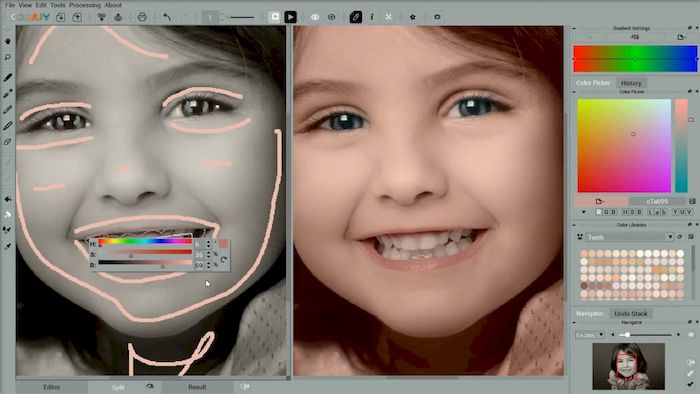Click the italic info icon
Image resolution: width=700 pixels, height=394 pixels.
tap(371, 17)
